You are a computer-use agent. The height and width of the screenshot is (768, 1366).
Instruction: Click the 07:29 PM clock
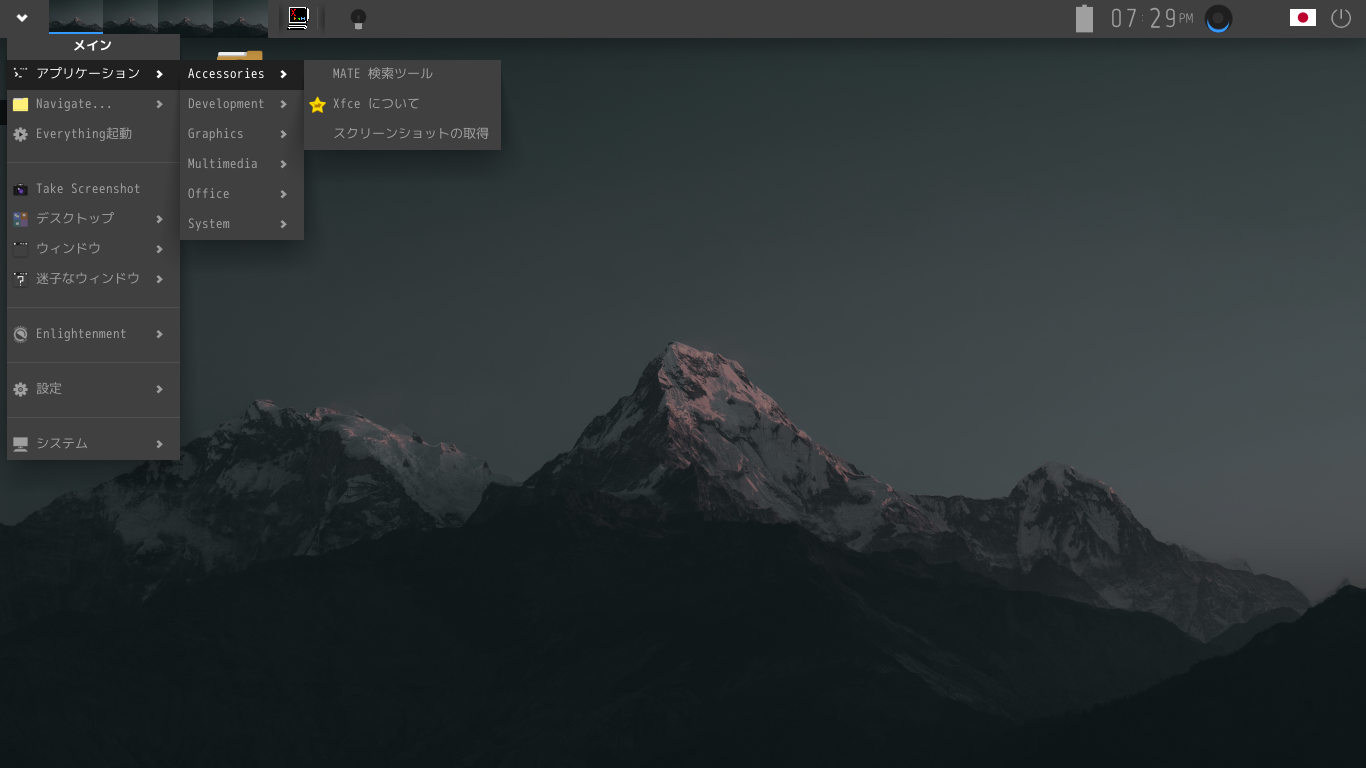(1152, 18)
